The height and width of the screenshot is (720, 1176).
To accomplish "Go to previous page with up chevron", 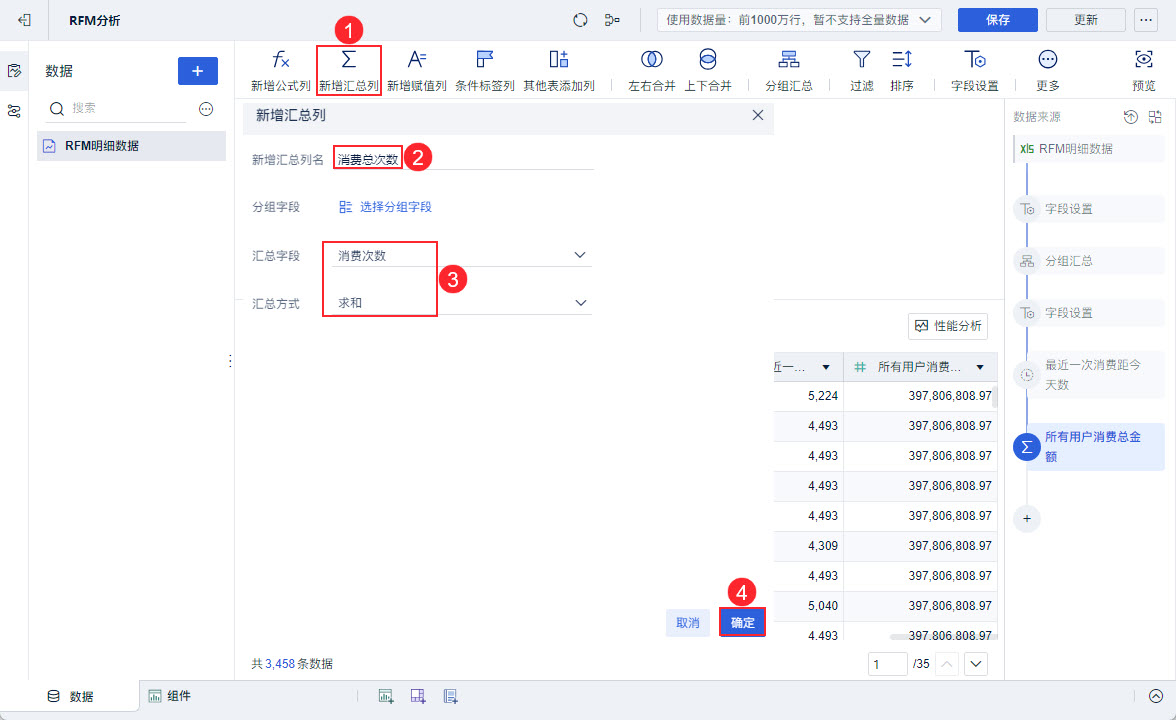I will [x=947, y=664].
